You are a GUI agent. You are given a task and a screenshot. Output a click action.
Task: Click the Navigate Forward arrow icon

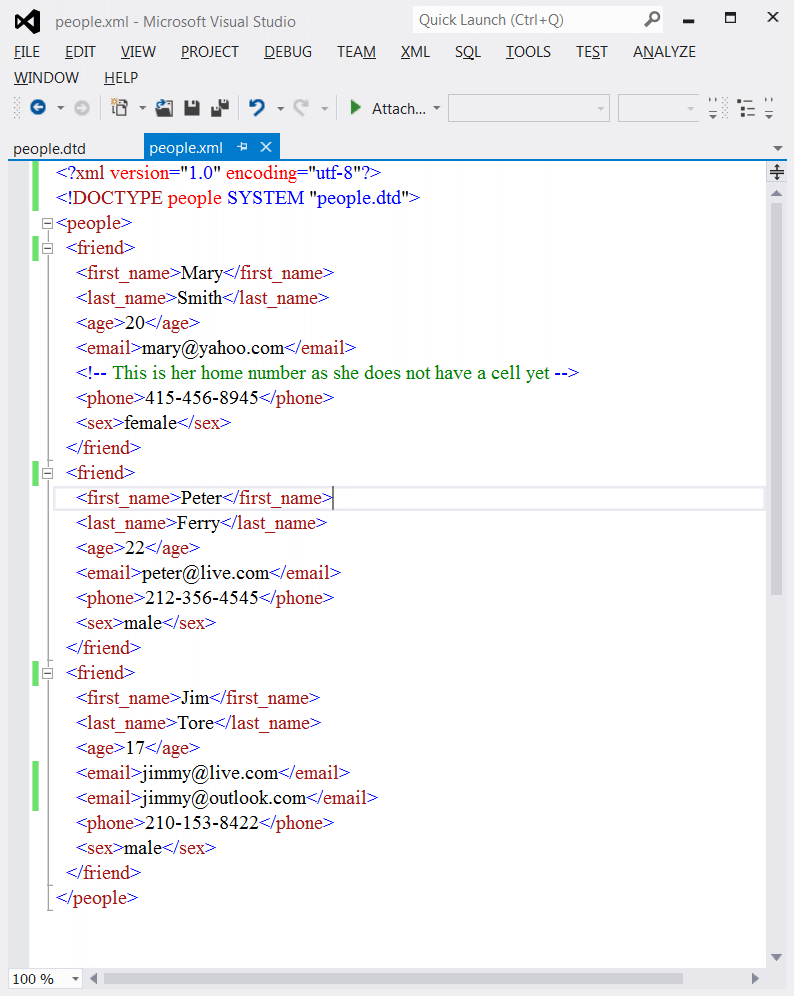point(82,108)
